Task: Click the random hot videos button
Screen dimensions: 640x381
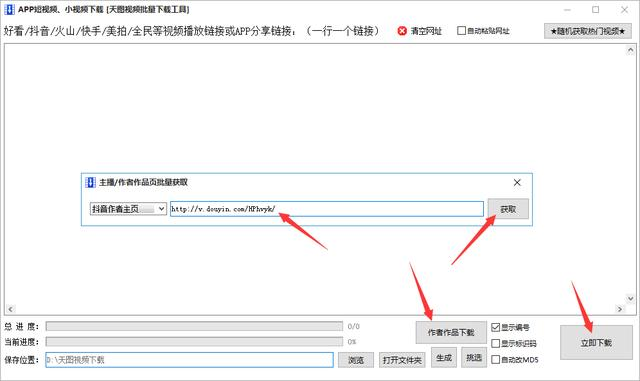Action: click(x=588, y=31)
